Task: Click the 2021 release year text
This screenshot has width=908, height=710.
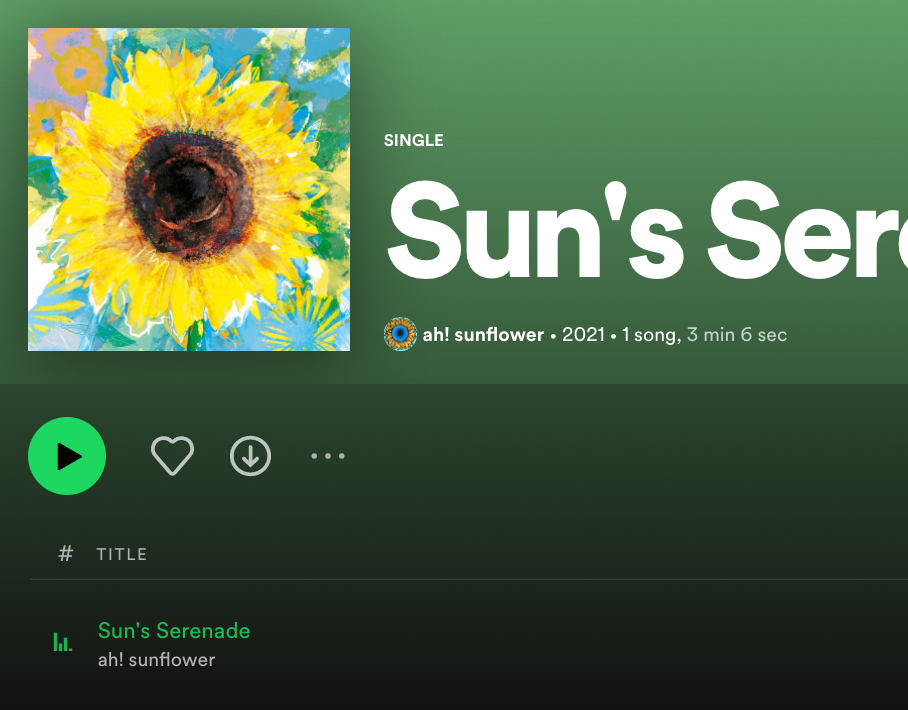Action: [583, 335]
